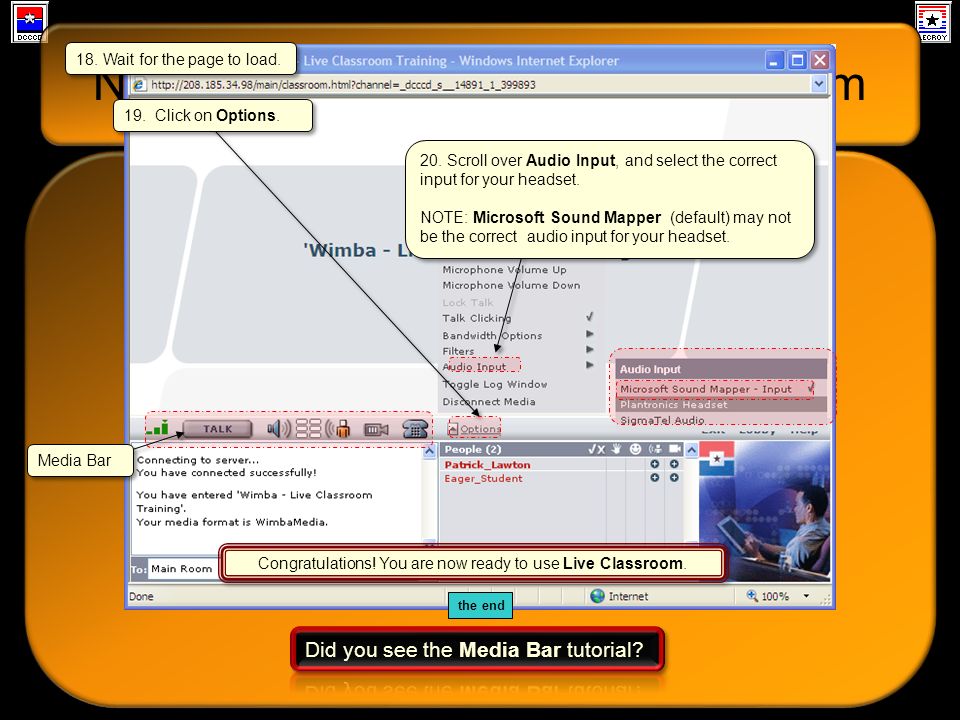Viewport: 960px width, 720px height.
Task: Click the small icon beside Options
Action: [453, 429]
